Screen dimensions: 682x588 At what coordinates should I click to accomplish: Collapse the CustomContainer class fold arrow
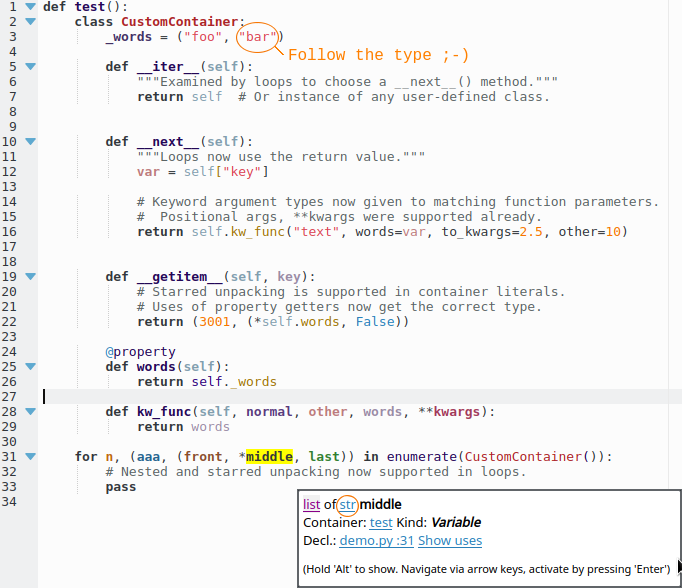(30, 22)
